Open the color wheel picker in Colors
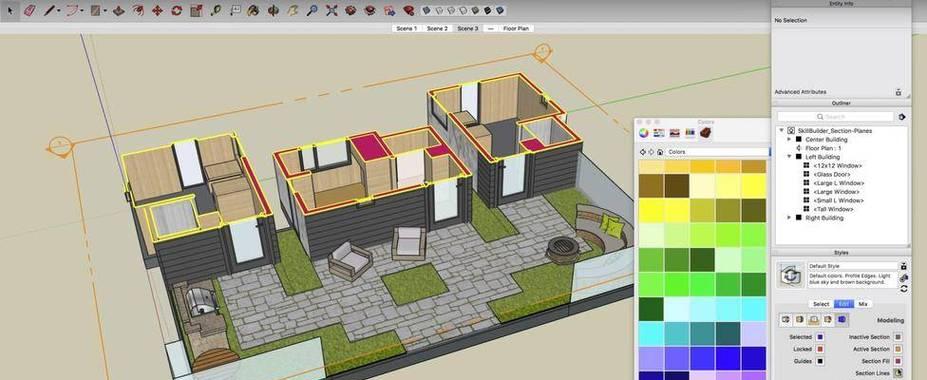Screen dimensions: 927x380 pos(643,132)
